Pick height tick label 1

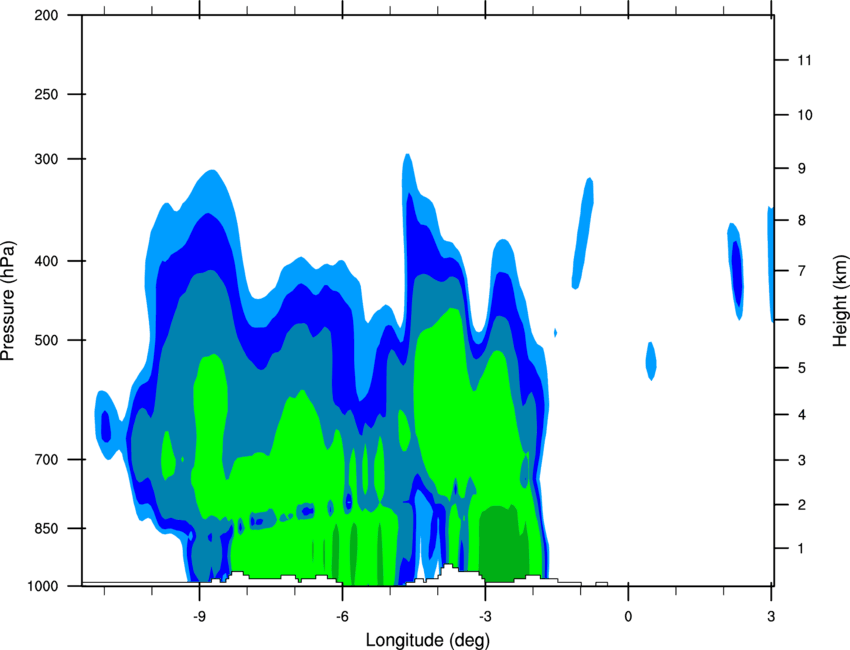pyautogui.click(x=801, y=549)
